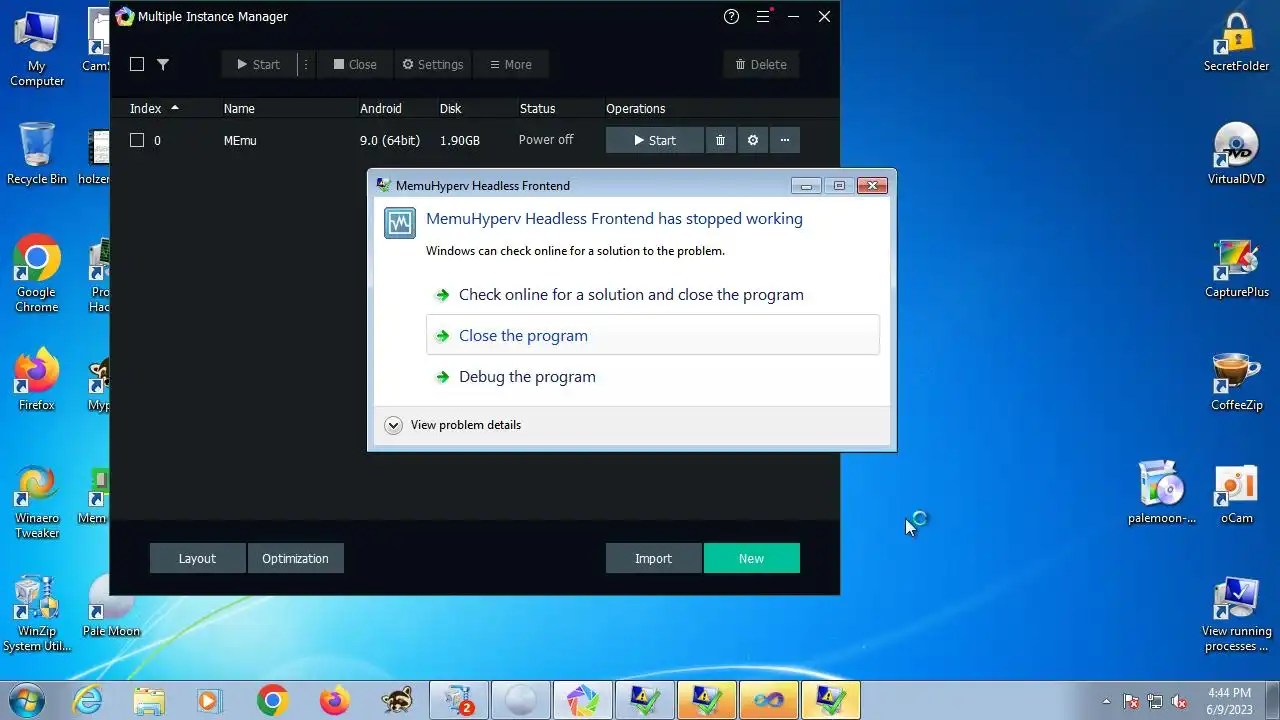Choose Close the program option
Viewport: 1280px width, 720px height.
click(x=653, y=335)
